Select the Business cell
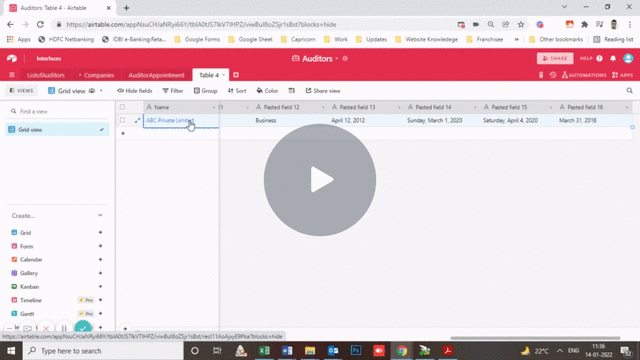The height and width of the screenshot is (360, 640). (290, 120)
